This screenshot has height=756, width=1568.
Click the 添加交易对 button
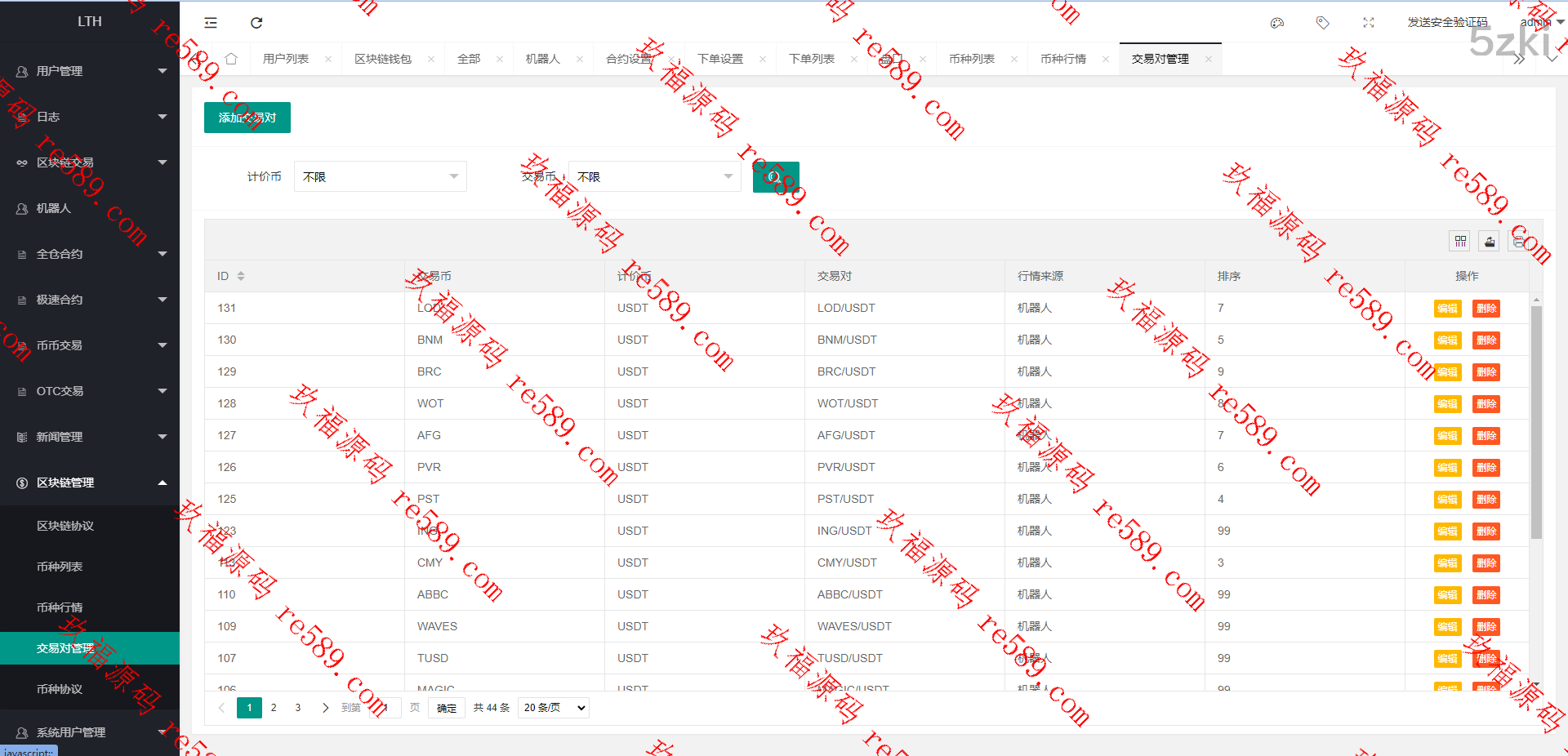tap(247, 118)
